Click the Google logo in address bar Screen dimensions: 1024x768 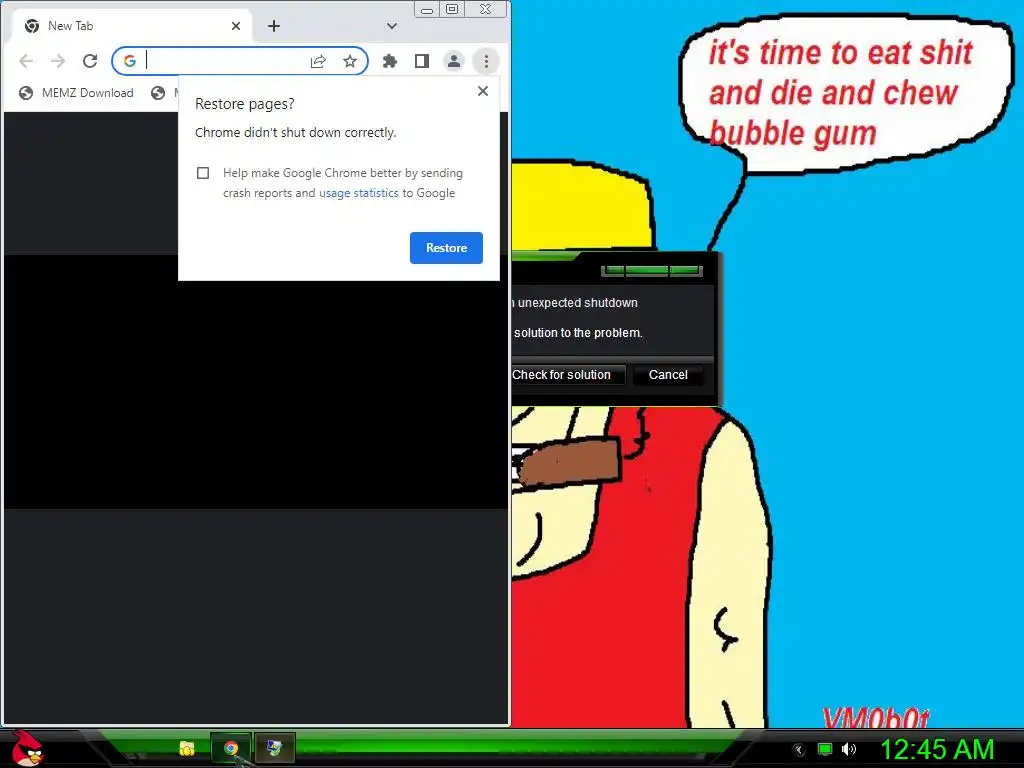(x=129, y=61)
